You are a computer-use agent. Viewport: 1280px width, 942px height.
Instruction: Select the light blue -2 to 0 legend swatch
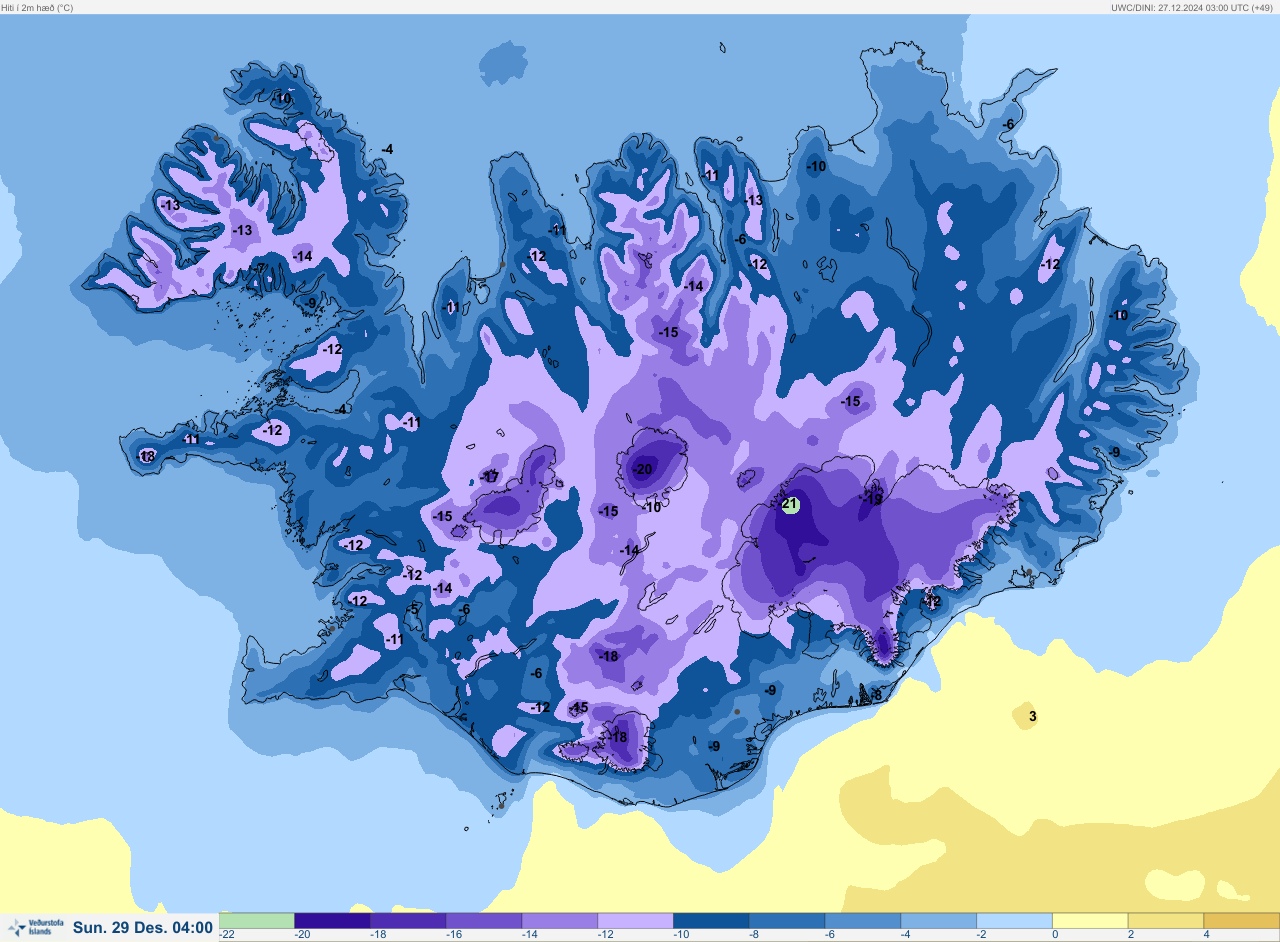[x=1014, y=920]
